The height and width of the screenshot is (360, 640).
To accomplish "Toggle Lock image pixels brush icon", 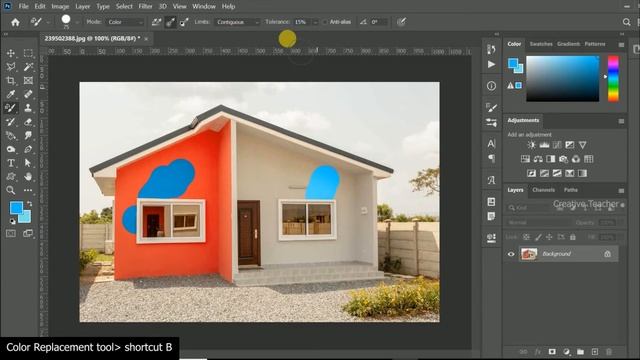I will (538, 237).
